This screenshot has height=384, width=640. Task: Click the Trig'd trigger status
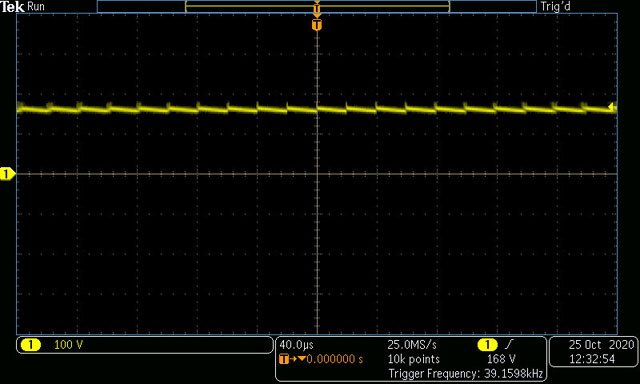555,7
